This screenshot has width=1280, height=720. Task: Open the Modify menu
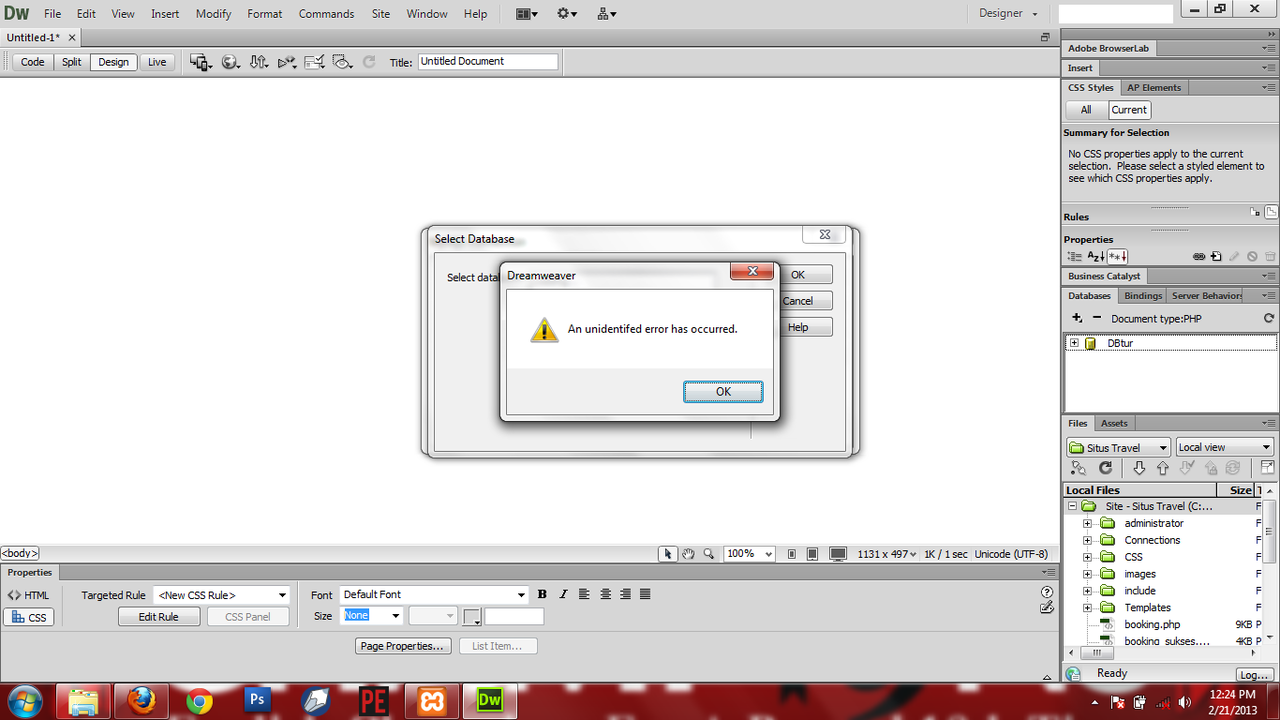pos(213,14)
